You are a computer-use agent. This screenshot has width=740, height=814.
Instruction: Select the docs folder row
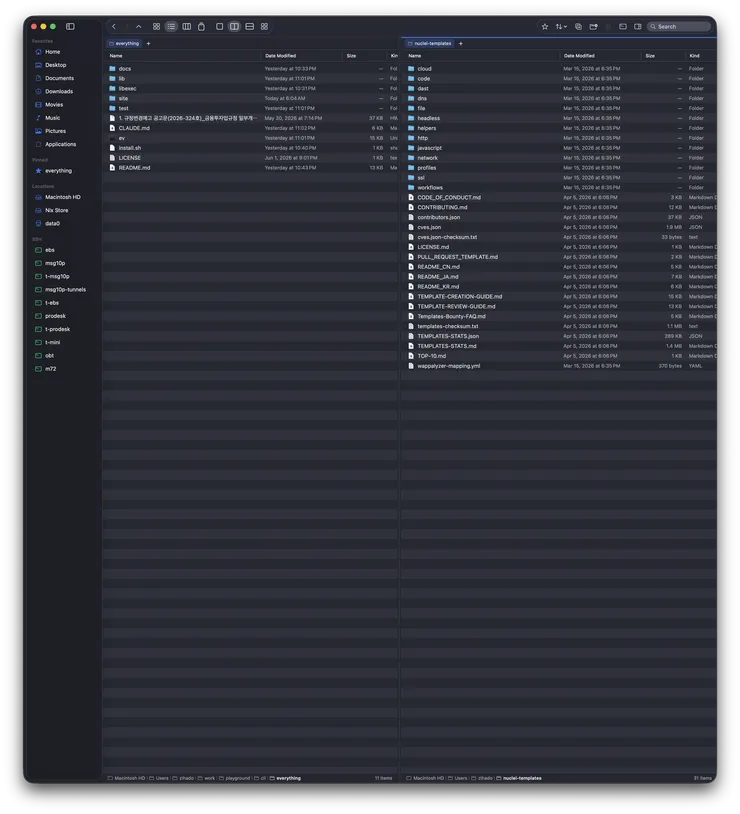pyautogui.click(x=251, y=69)
